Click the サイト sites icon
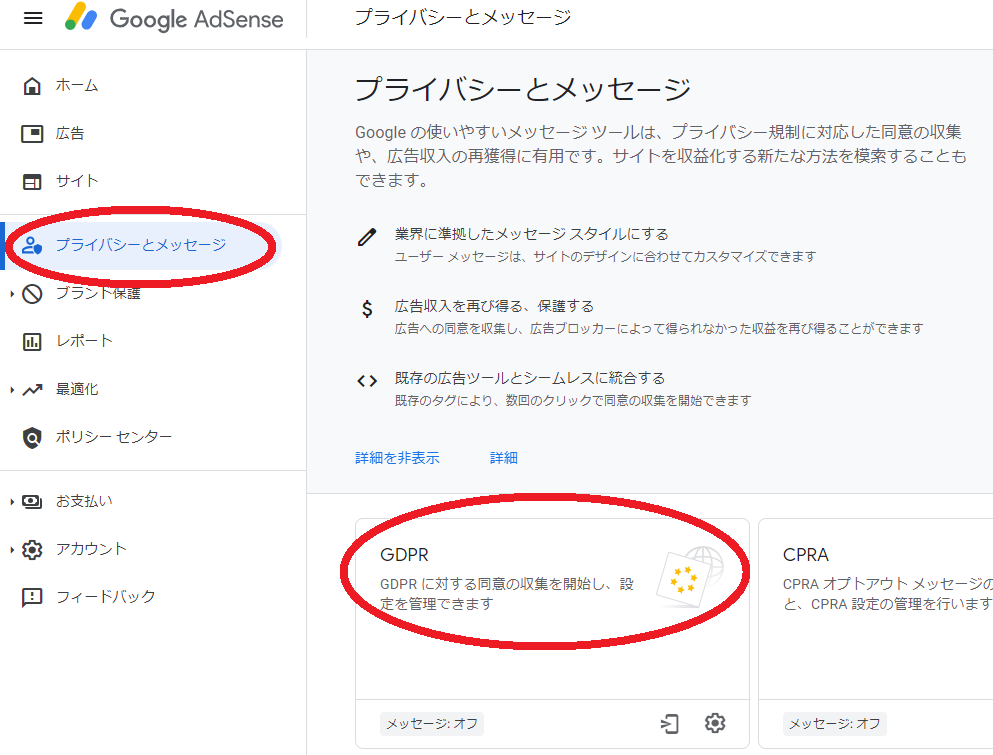This screenshot has height=755, width=993. [x=32, y=181]
